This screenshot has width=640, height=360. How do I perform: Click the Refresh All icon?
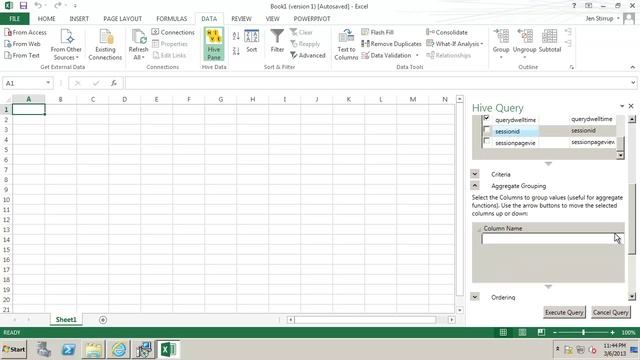(138, 37)
